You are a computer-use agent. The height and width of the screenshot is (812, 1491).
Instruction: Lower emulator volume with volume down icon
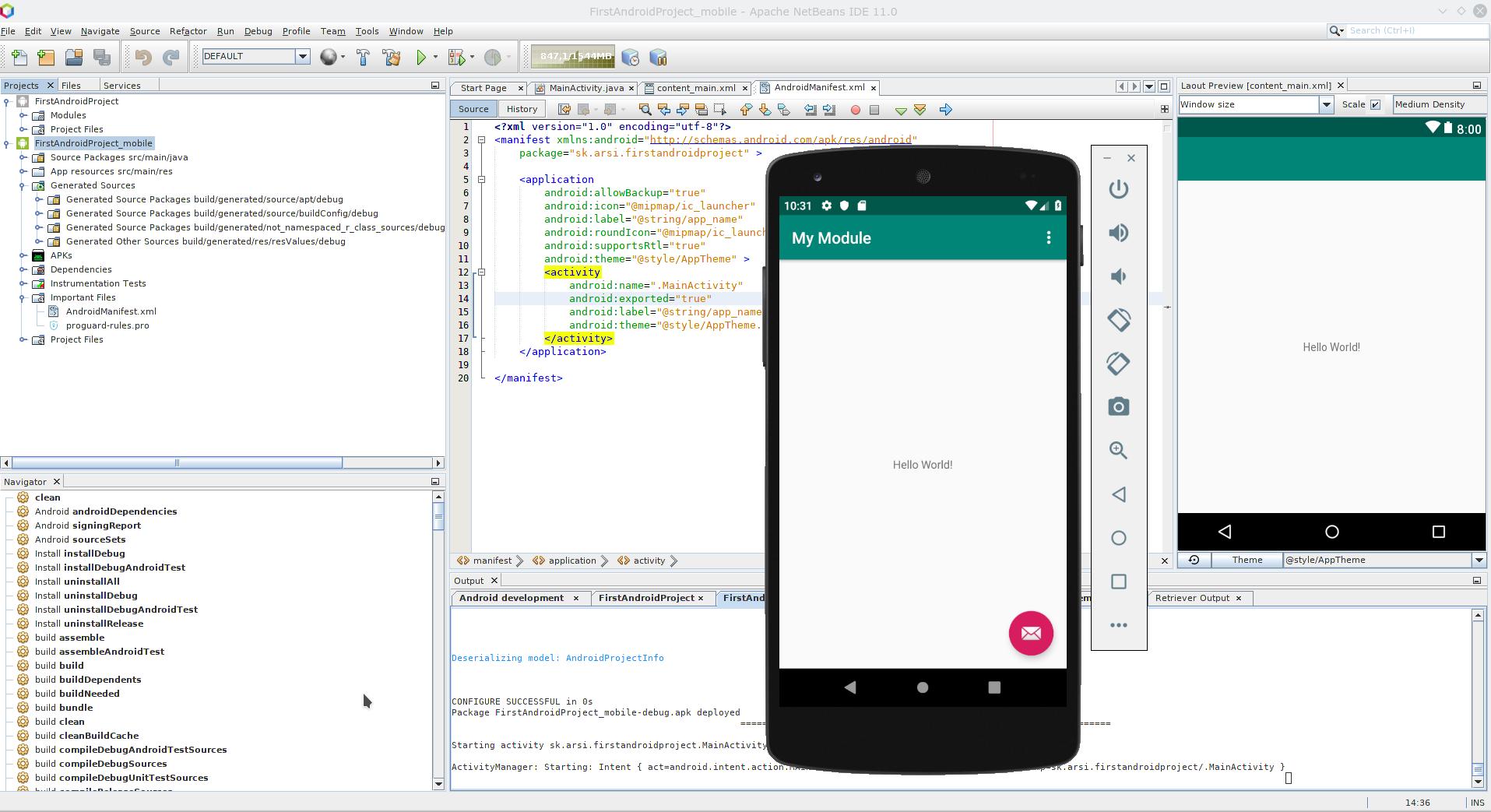point(1119,276)
